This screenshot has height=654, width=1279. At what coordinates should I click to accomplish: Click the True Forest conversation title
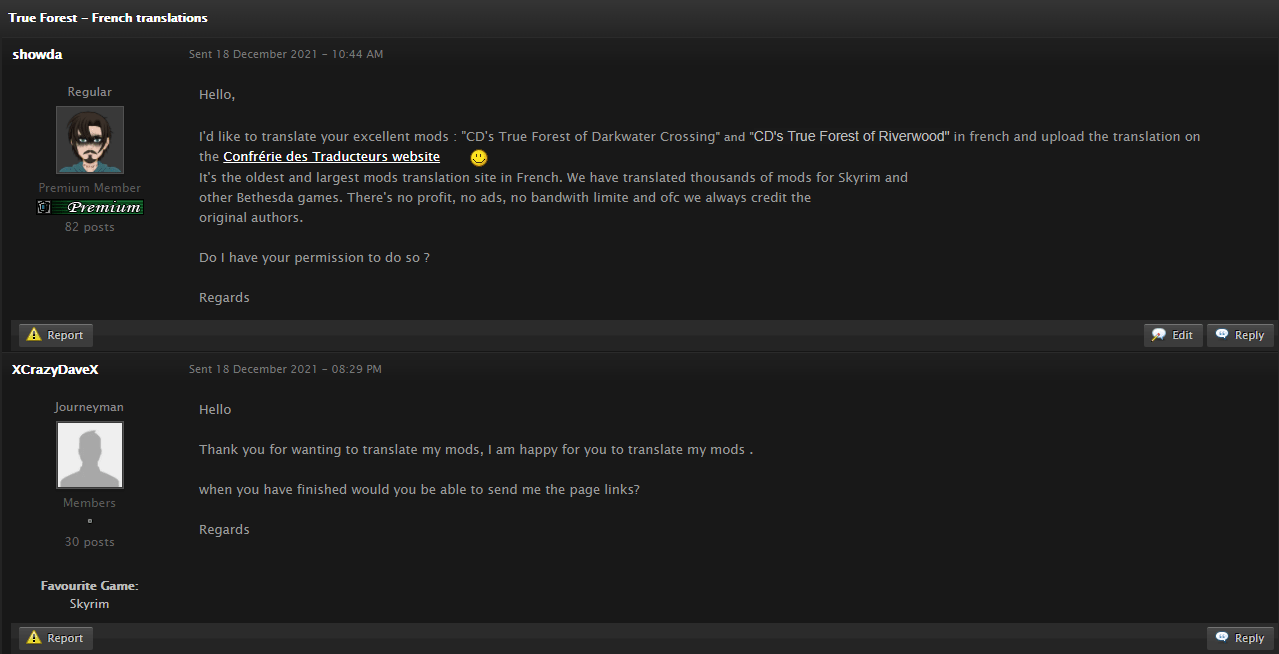point(108,18)
